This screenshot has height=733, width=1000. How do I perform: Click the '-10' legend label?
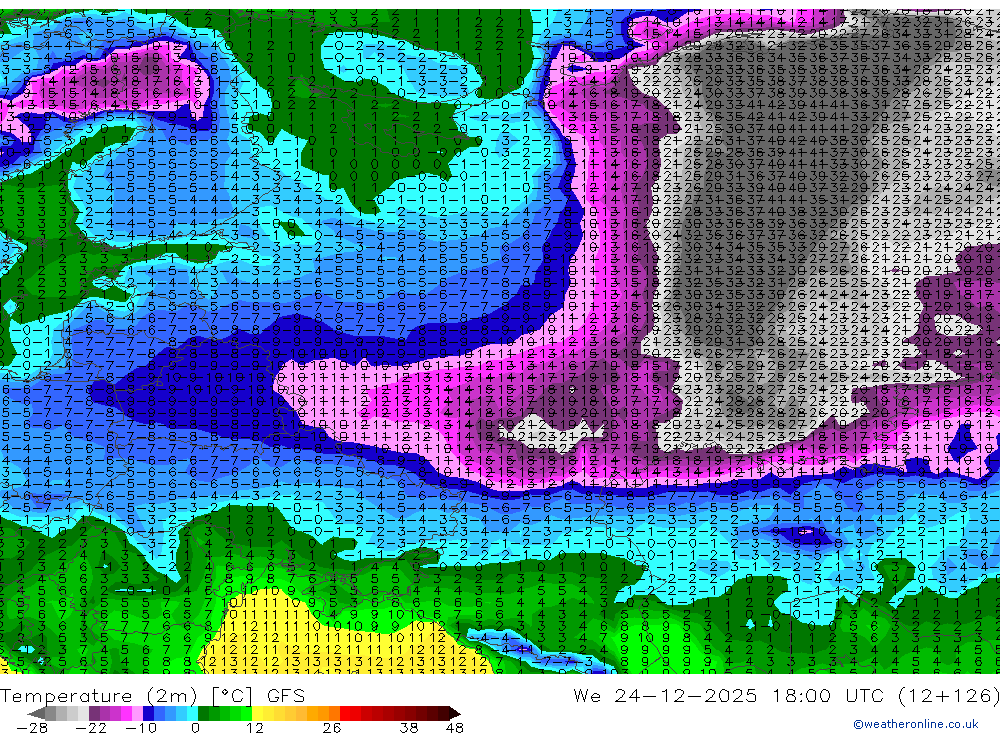pyautogui.click(x=141, y=727)
